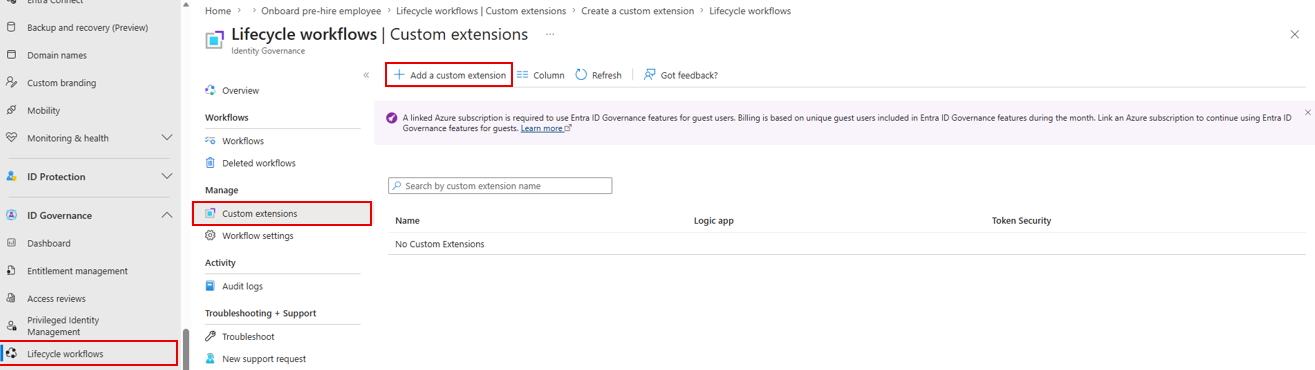Screen dimensions: 1315x370
Task: Open Deleted workflows
Action: (x=259, y=163)
